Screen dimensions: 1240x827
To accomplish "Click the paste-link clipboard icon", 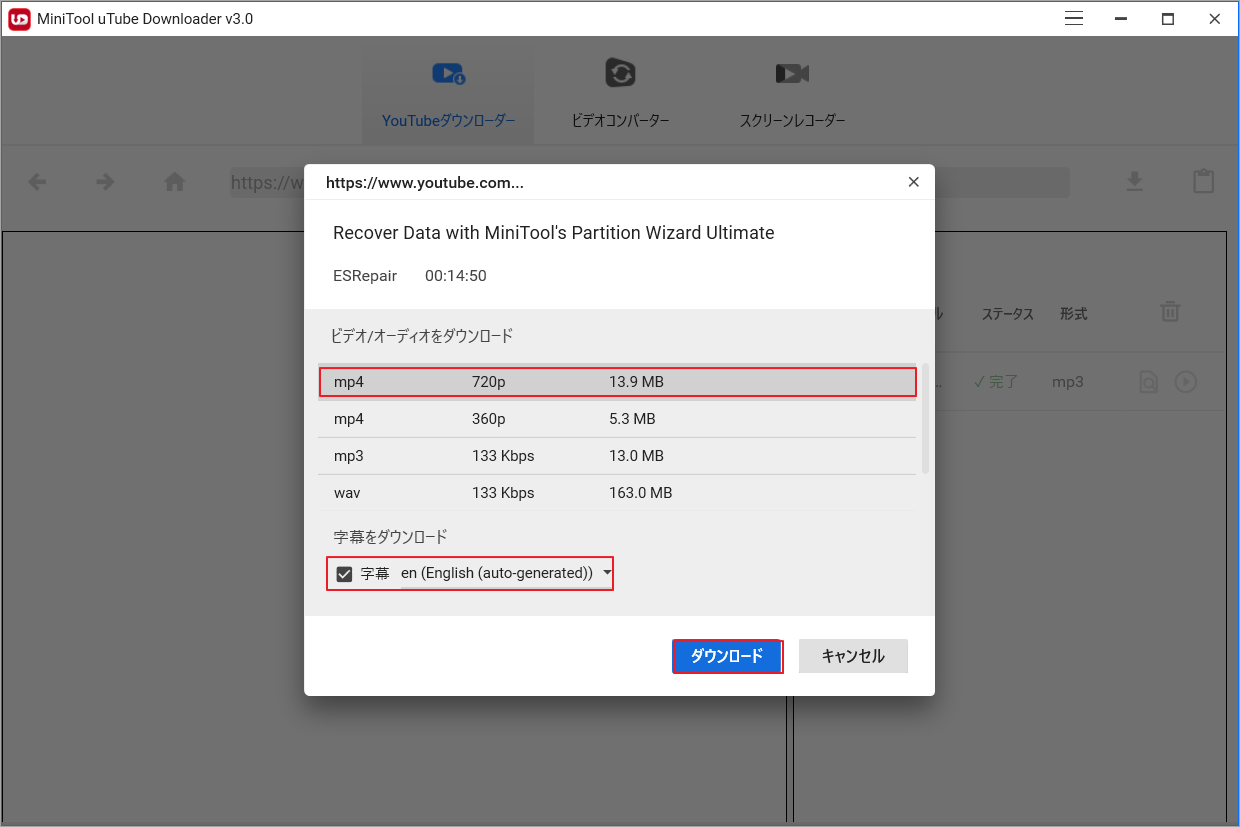I will (x=1203, y=182).
